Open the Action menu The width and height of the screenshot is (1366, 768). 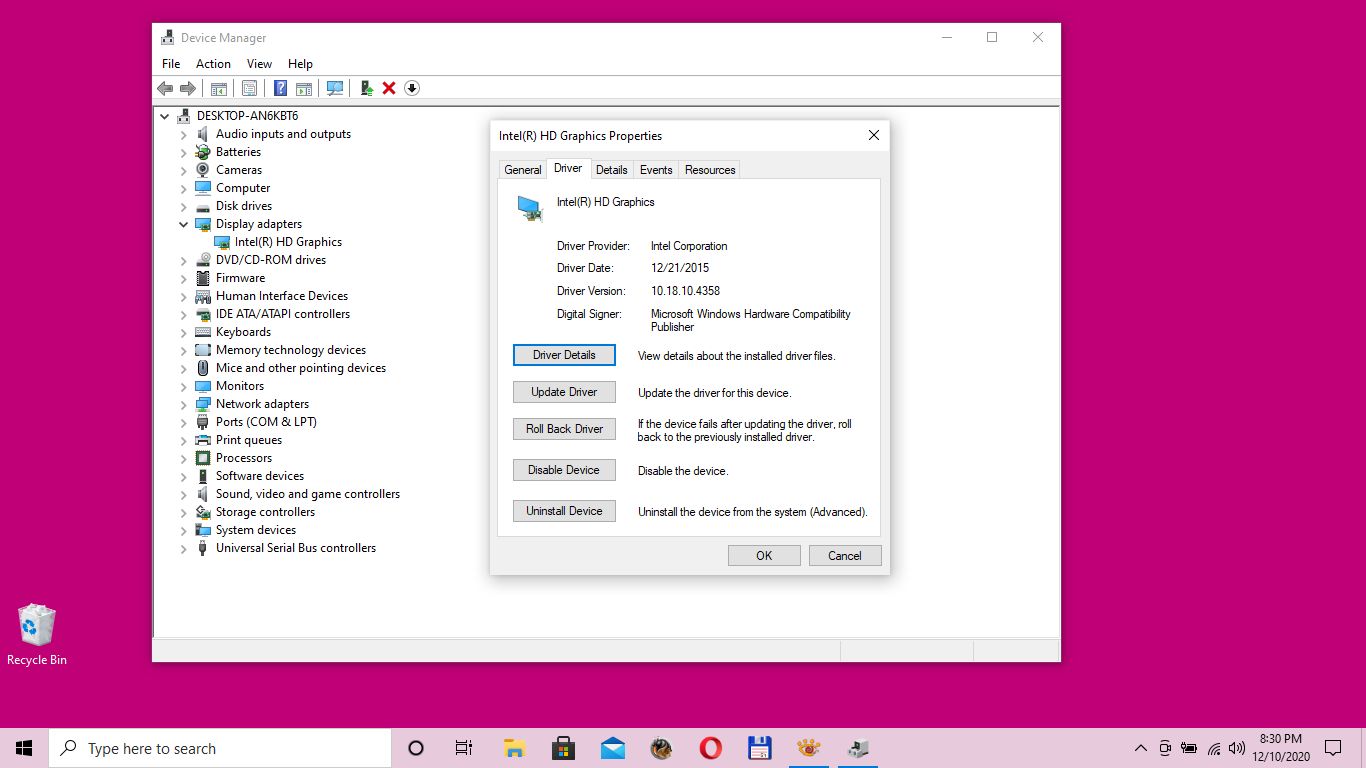(213, 63)
